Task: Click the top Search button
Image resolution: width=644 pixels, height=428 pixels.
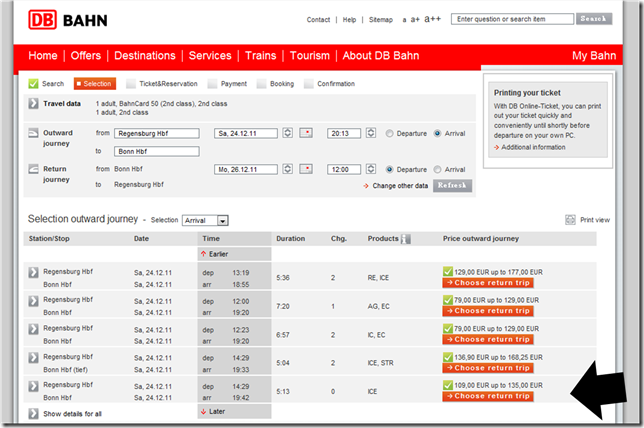Action: (x=594, y=19)
